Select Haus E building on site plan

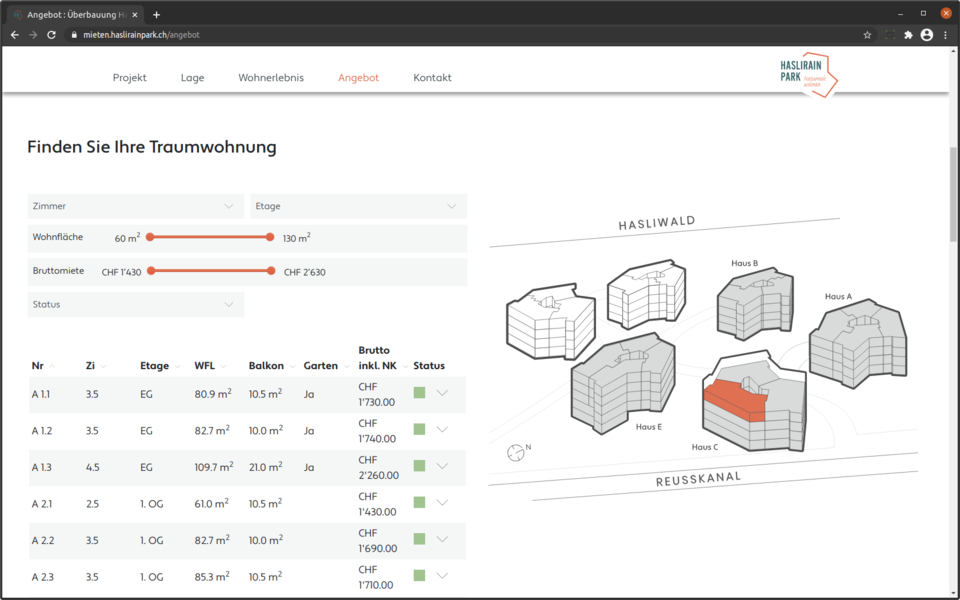[623, 384]
